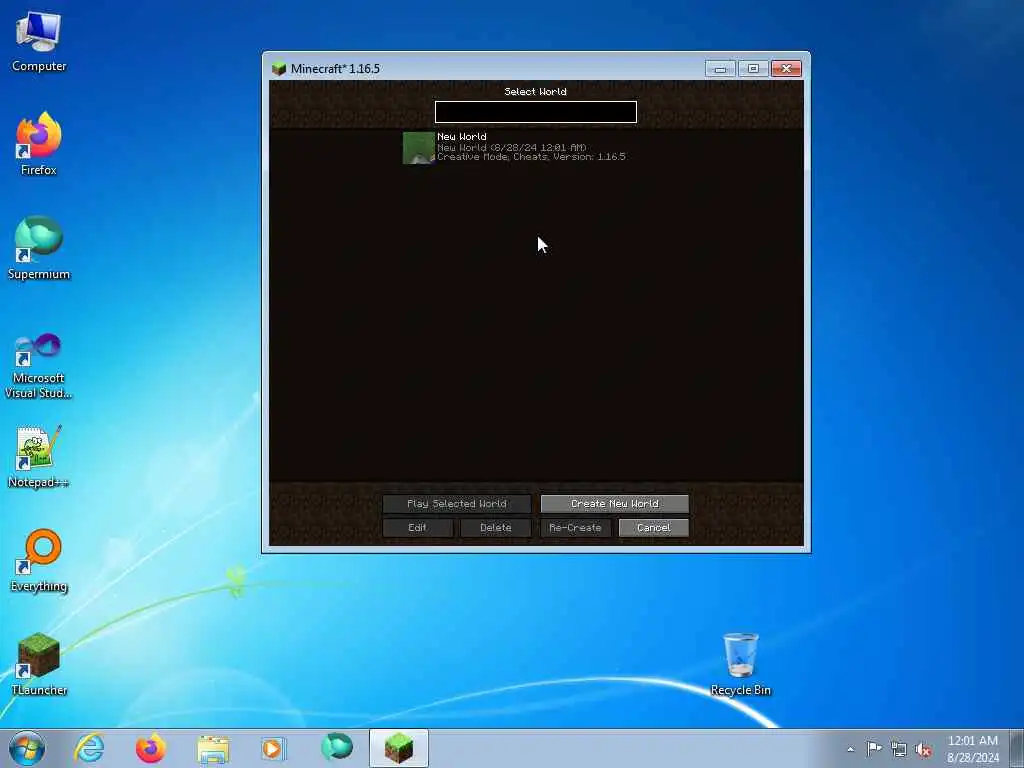Open the Windows Start menu orb
1024x768 pixels.
click(x=27, y=748)
